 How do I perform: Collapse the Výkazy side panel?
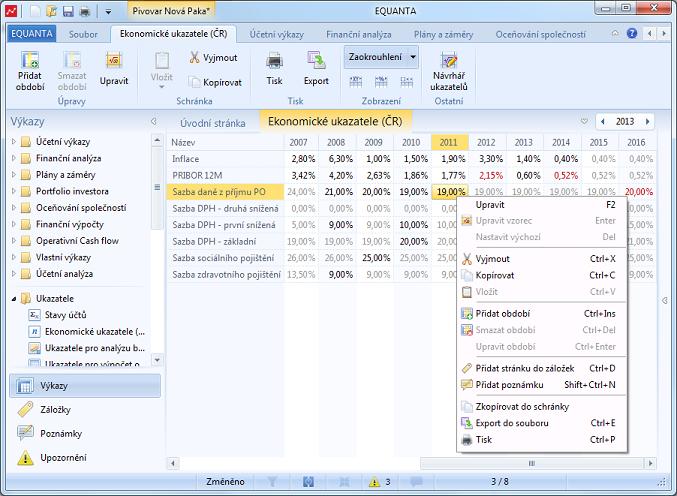point(154,122)
